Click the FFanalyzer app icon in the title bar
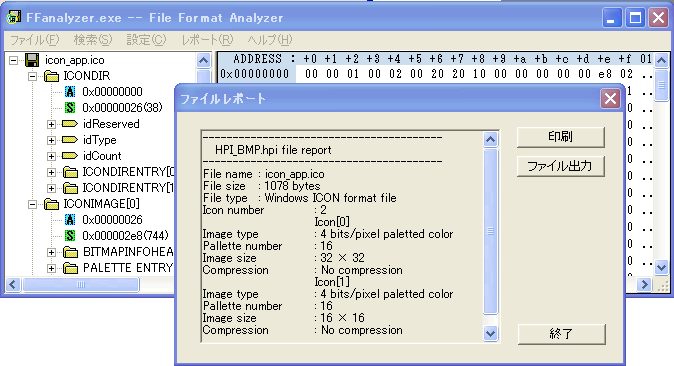Image resolution: width=674 pixels, height=366 pixels. pyautogui.click(x=14, y=18)
